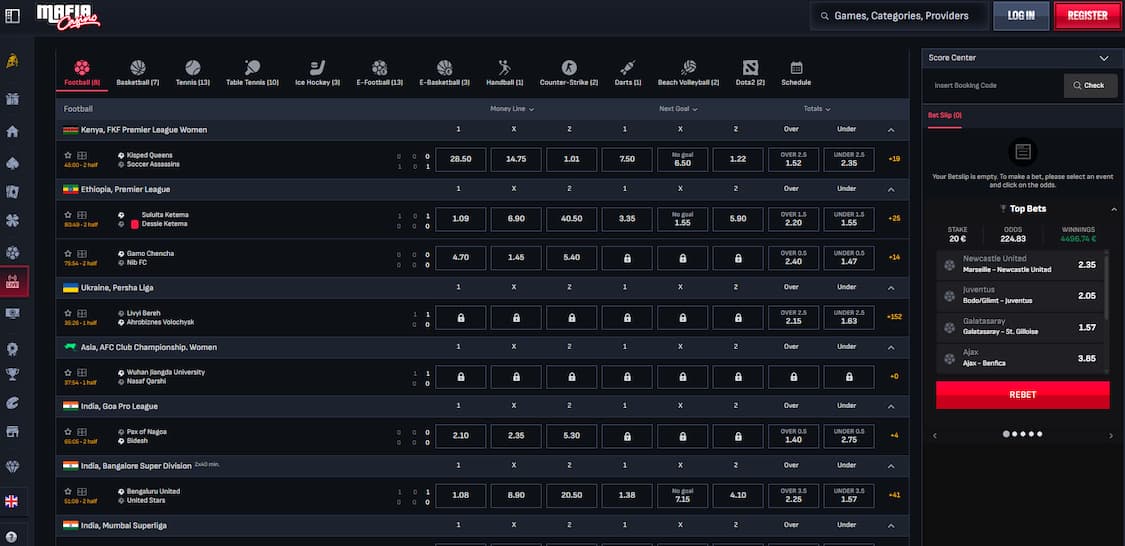Focus the Games, Categories, Providers search field
Image resolution: width=1125 pixels, height=546 pixels.
(x=898, y=16)
